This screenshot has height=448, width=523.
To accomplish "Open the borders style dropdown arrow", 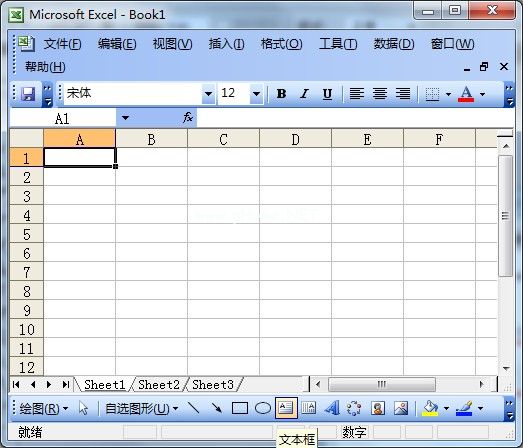I will (x=448, y=94).
